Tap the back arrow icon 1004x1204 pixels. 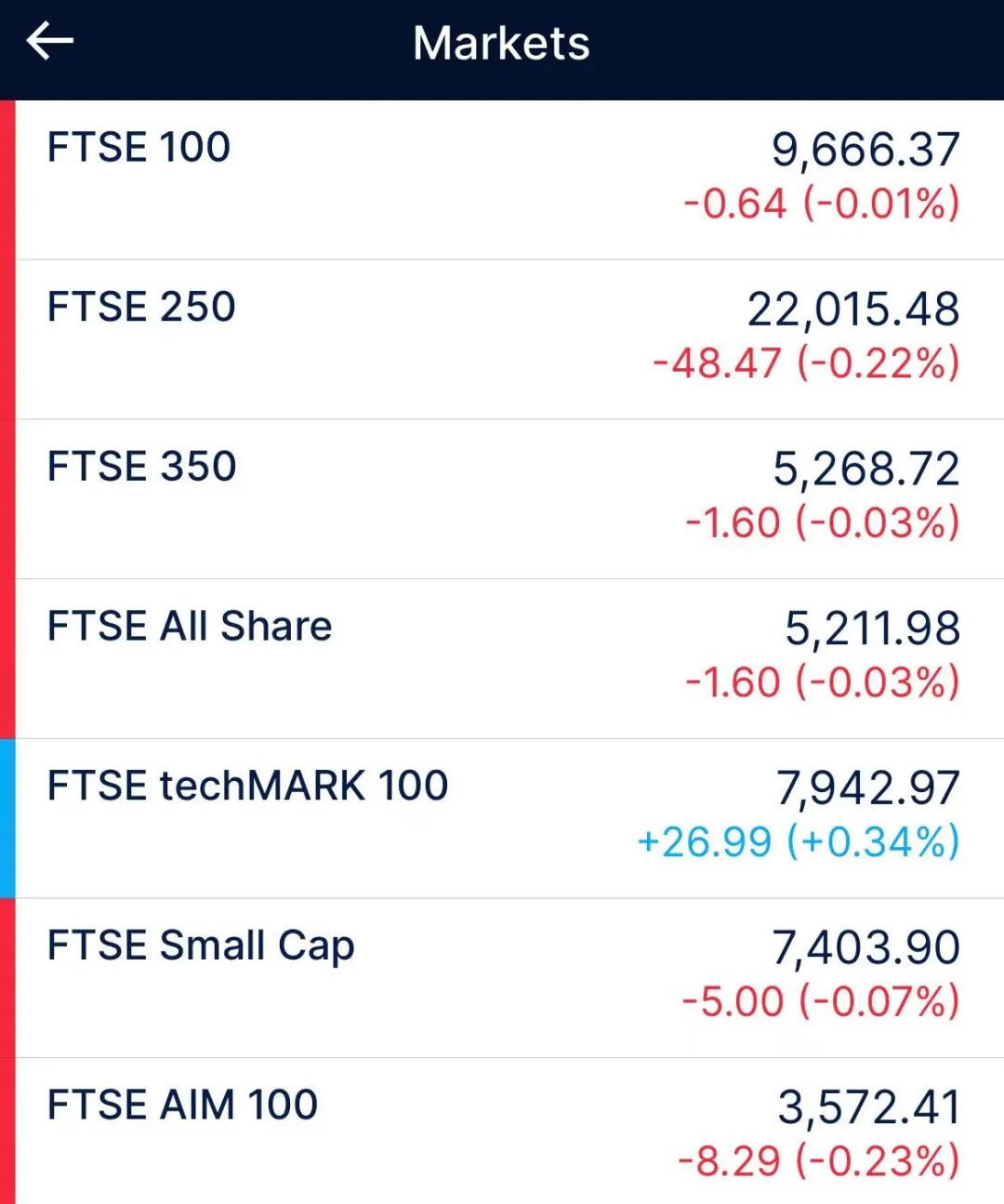click(x=49, y=42)
